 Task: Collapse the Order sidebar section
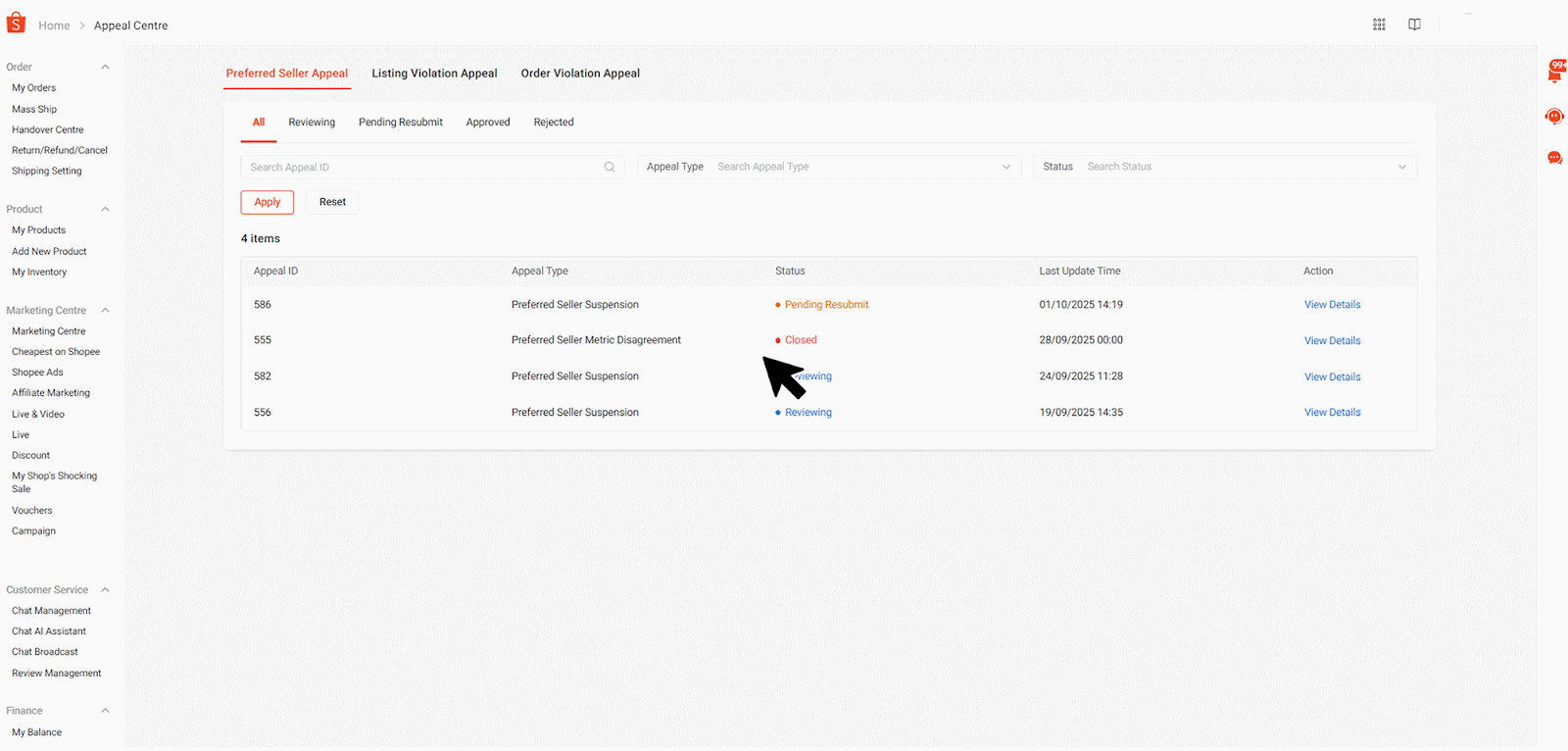(x=105, y=67)
